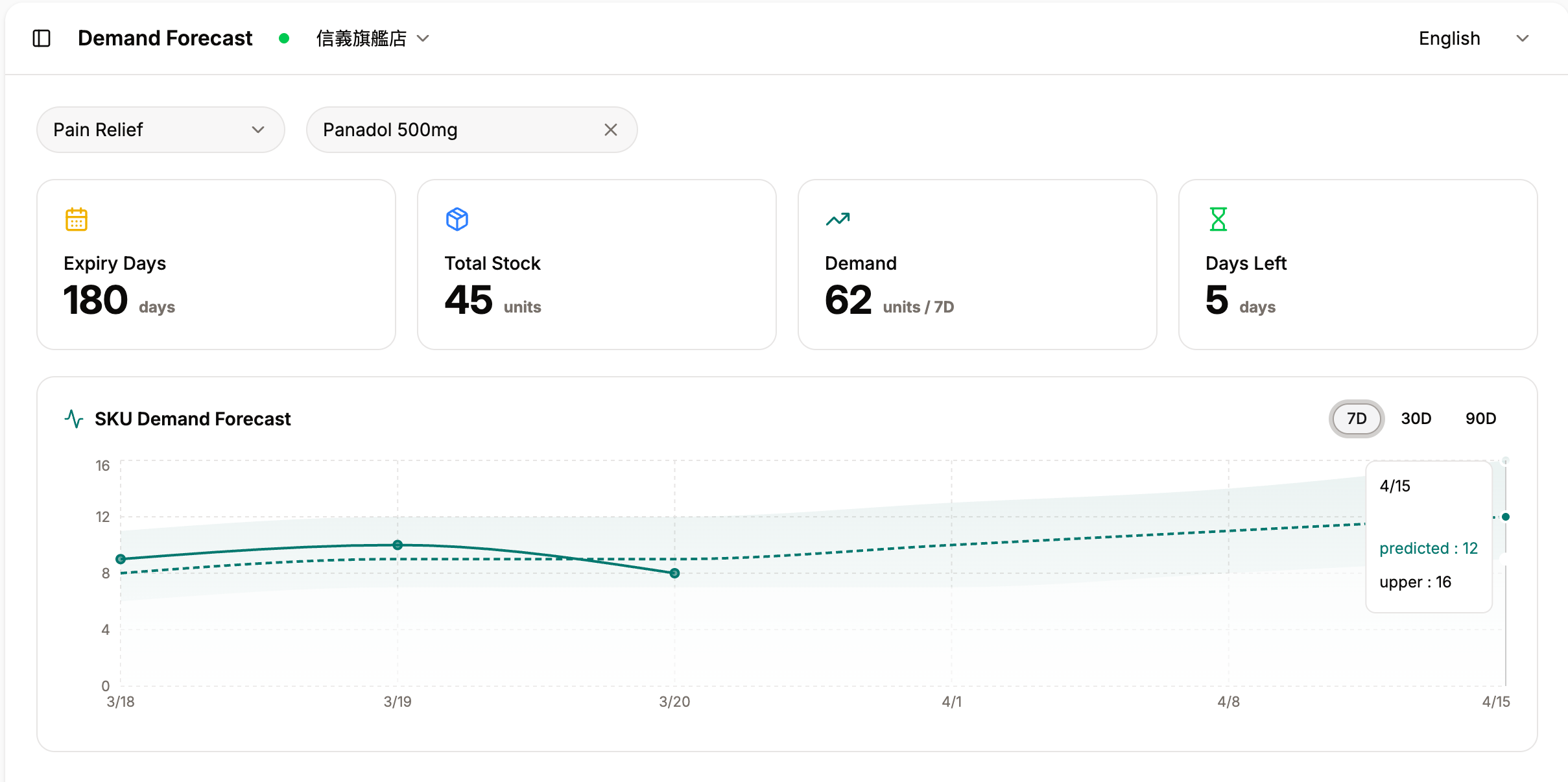Expand the Pain Relief category dropdown

pos(160,130)
